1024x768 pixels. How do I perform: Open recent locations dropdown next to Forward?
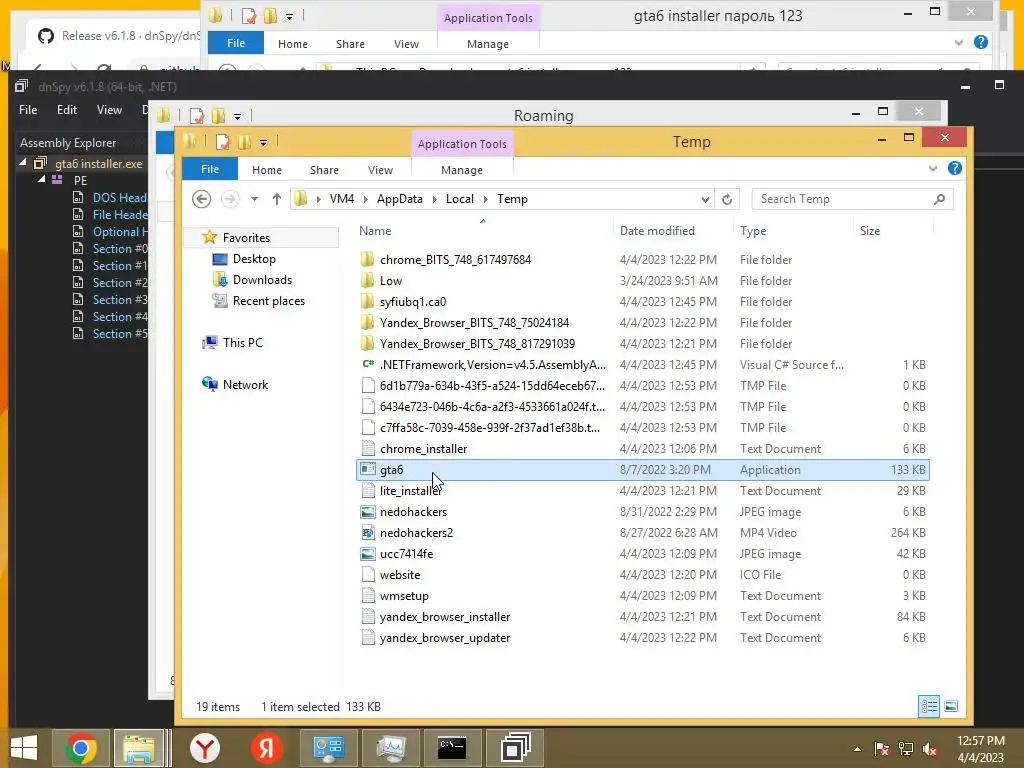(x=254, y=199)
